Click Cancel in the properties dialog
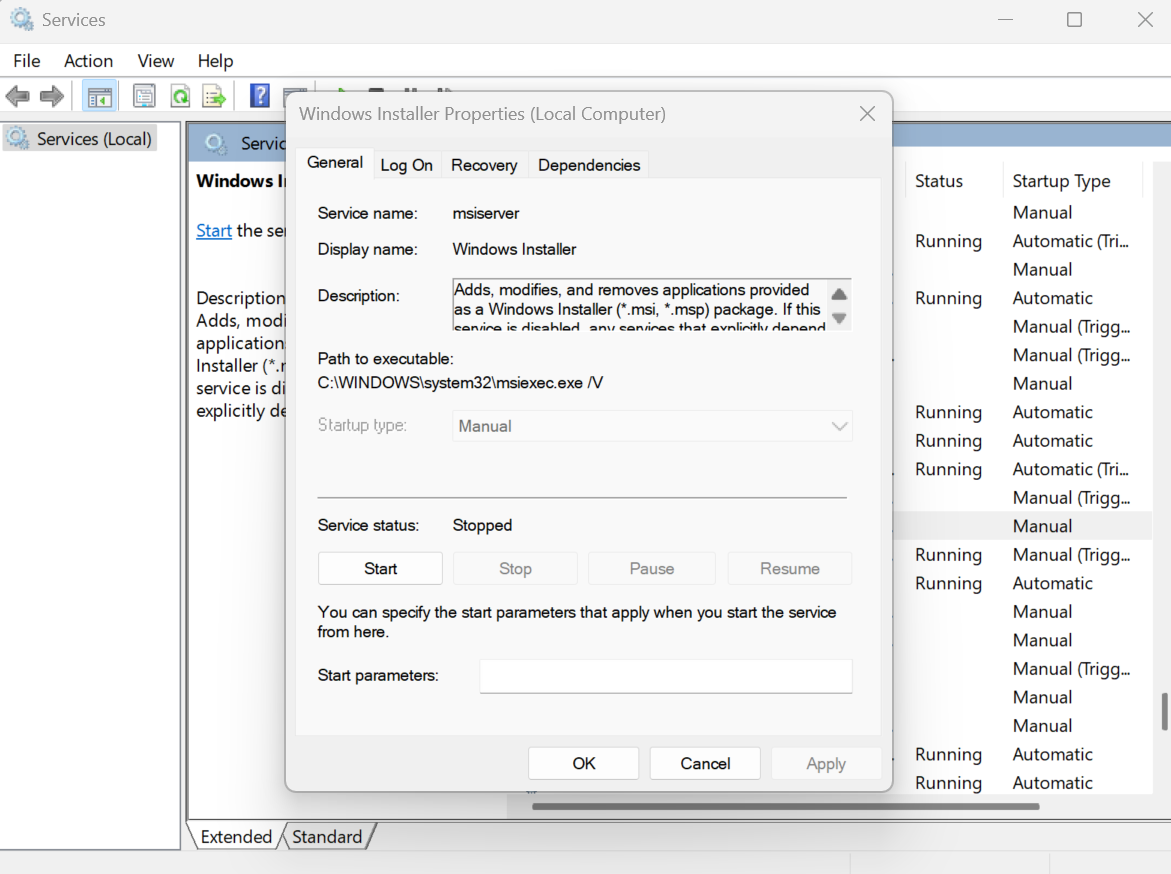This screenshot has width=1171, height=874. point(705,763)
